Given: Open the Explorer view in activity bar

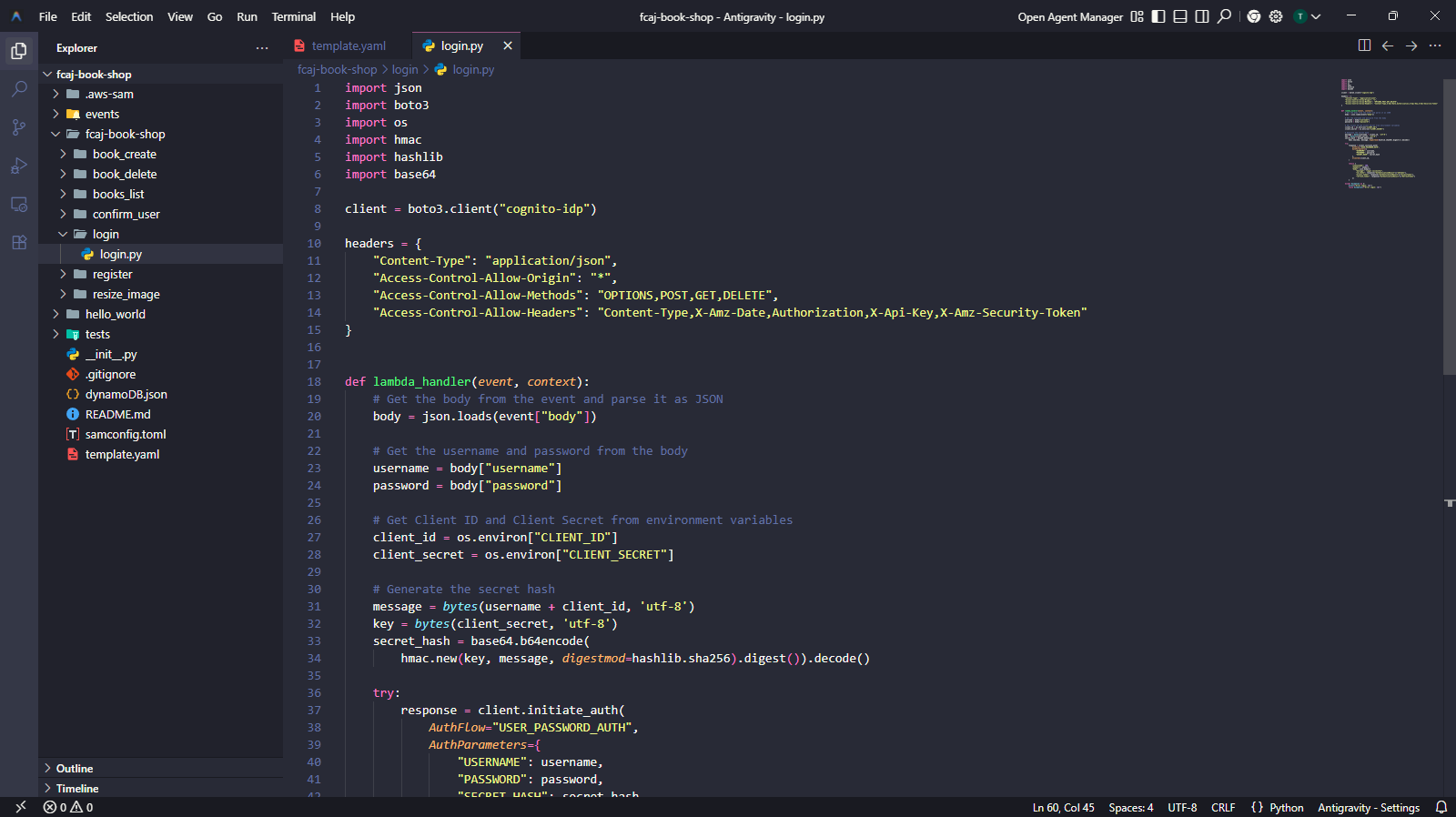Looking at the screenshot, I should click(19, 51).
